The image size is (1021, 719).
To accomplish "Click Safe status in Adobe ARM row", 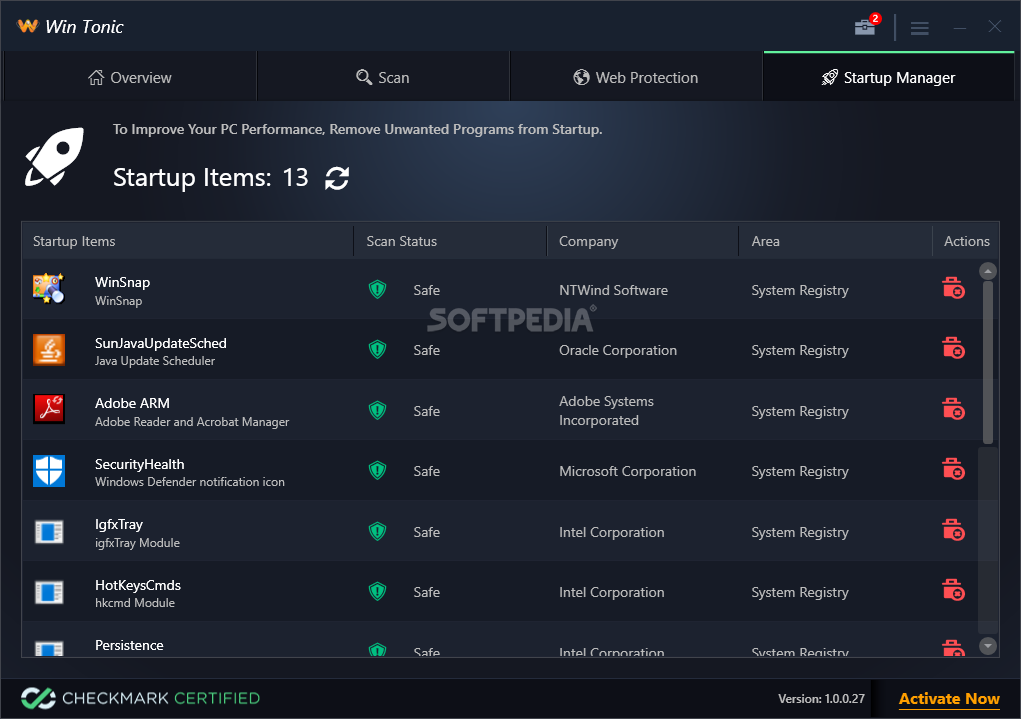I will point(427,412).
